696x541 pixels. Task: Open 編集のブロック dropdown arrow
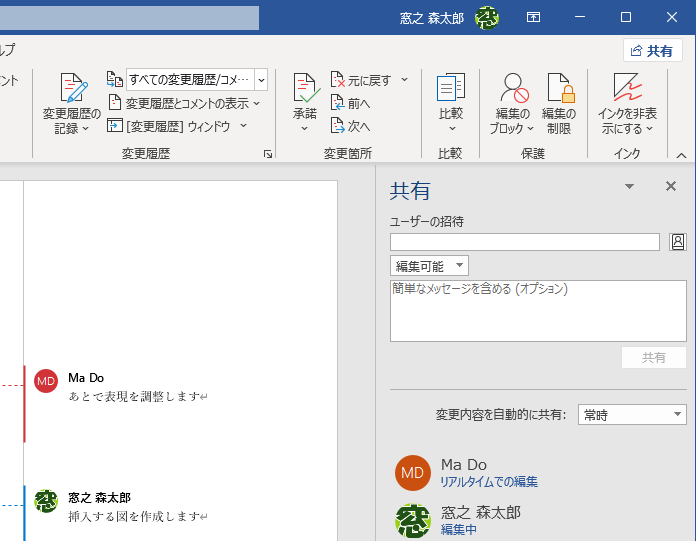[x=530, y=129]
